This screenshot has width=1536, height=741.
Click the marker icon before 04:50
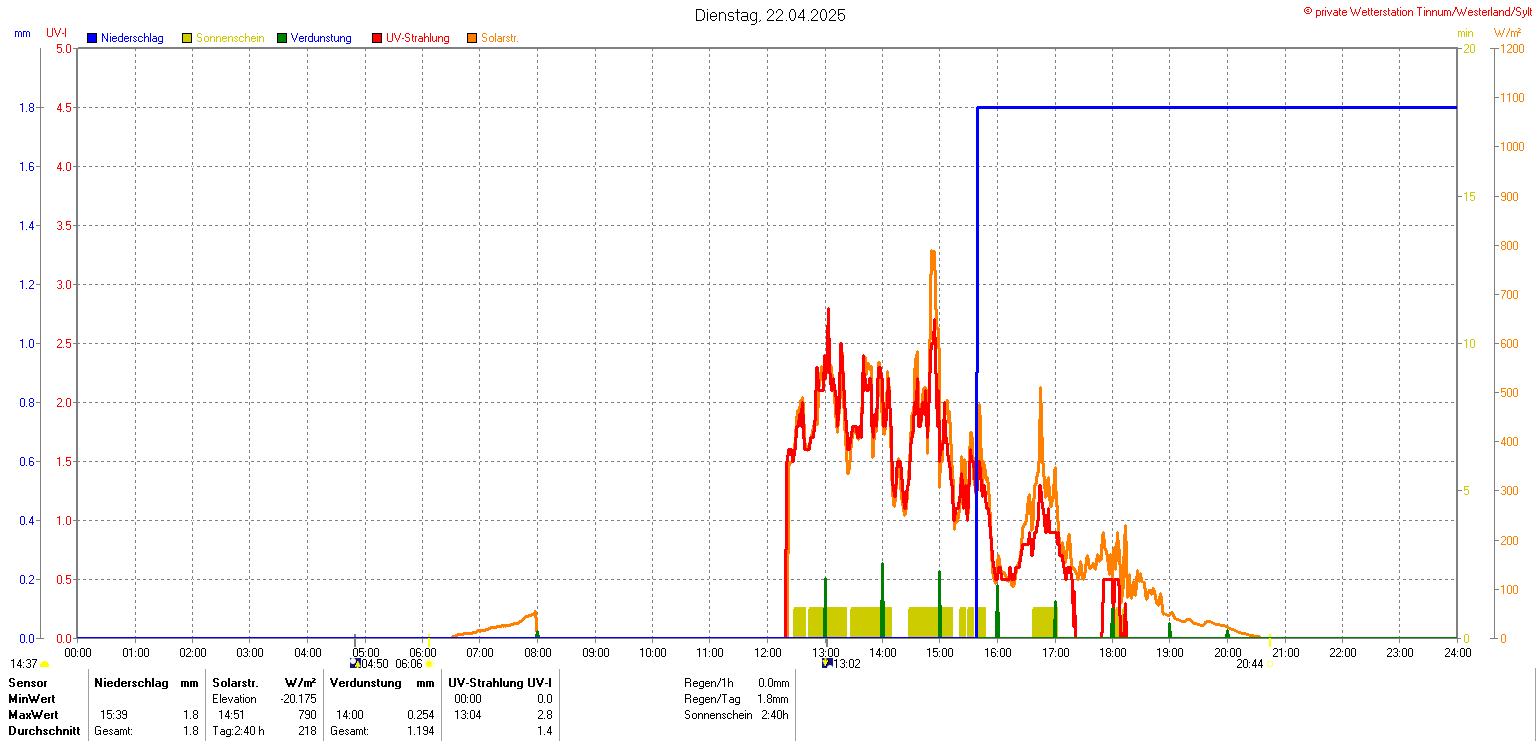click(354, 663)
